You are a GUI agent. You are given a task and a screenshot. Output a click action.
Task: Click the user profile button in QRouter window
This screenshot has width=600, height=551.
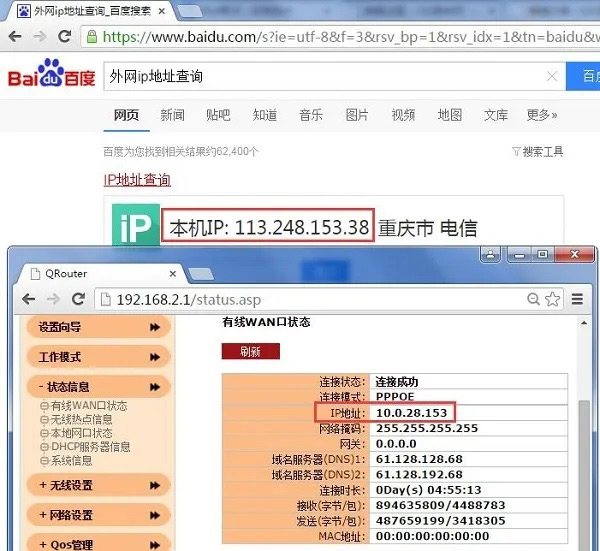491,254
